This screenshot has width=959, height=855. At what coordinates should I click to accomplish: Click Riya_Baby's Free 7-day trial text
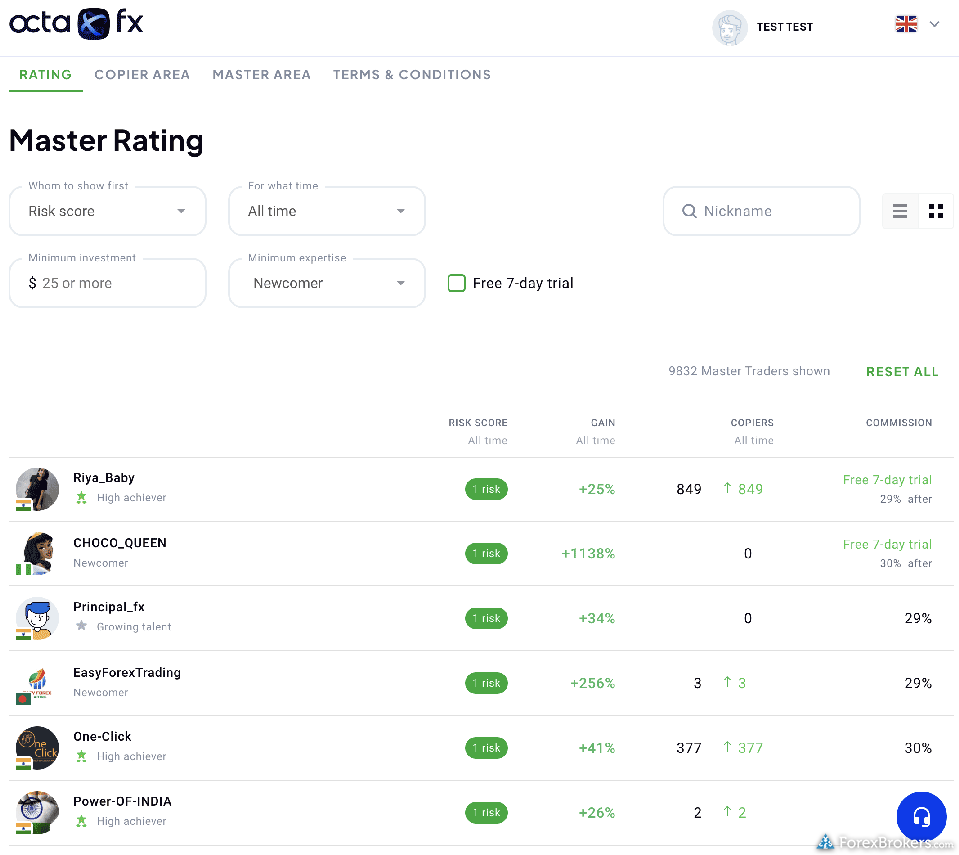887,479
